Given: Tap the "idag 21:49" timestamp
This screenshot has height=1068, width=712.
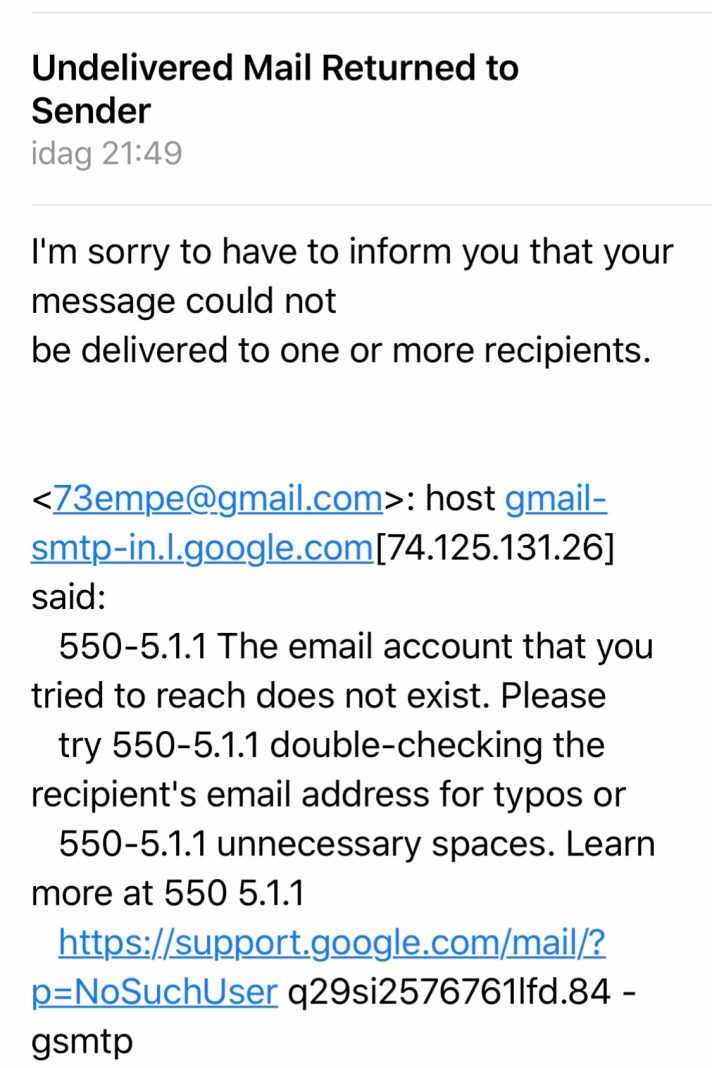Looking at the screenshot, I should tap(107, 154).
